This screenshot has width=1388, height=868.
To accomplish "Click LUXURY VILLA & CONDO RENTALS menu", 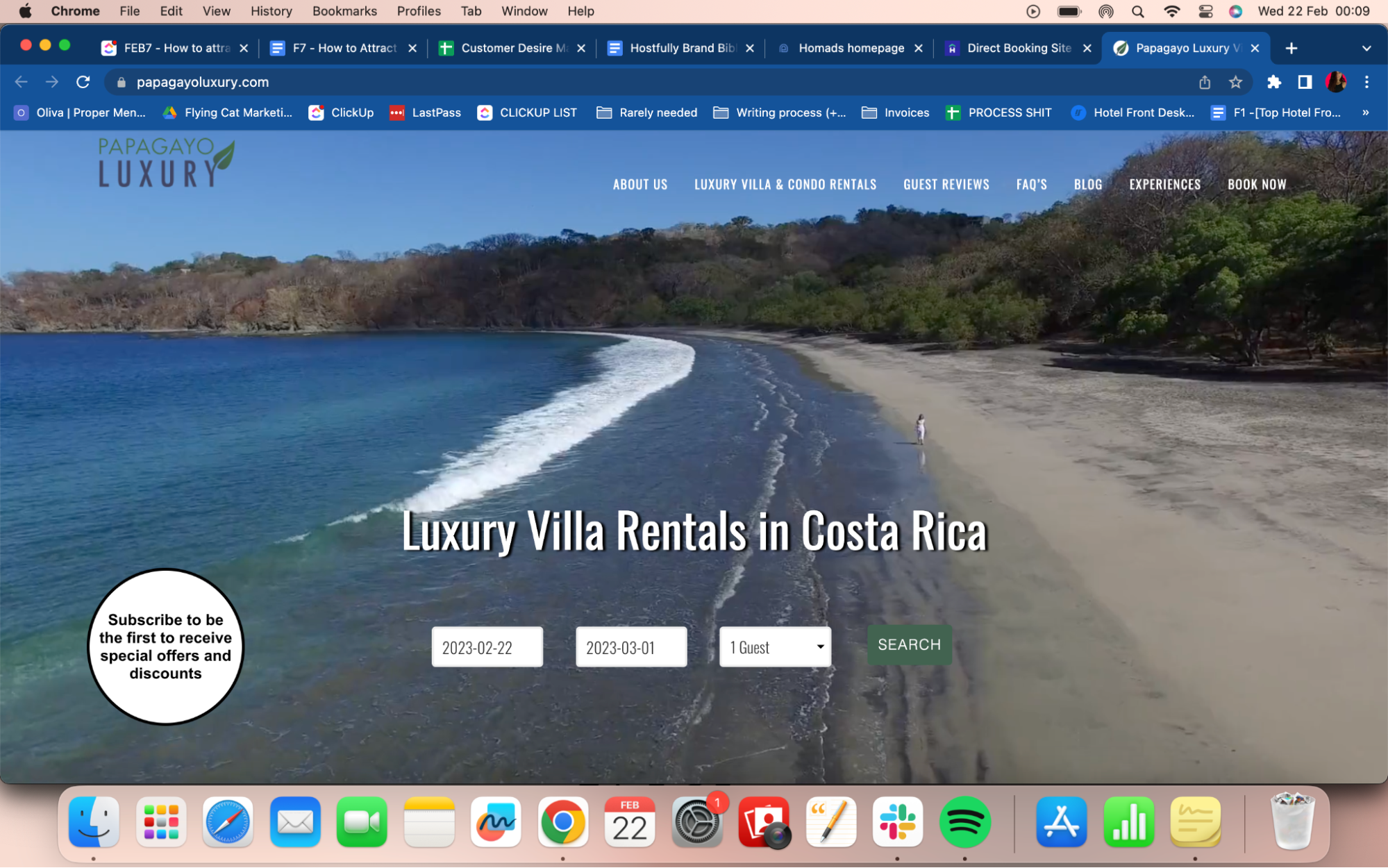I will (785, 184).
